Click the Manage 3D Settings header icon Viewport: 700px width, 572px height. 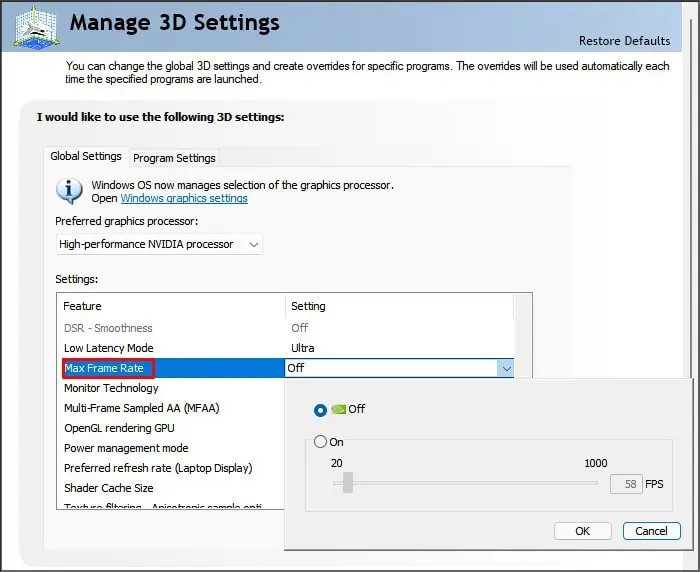click(x=36, y=29)
